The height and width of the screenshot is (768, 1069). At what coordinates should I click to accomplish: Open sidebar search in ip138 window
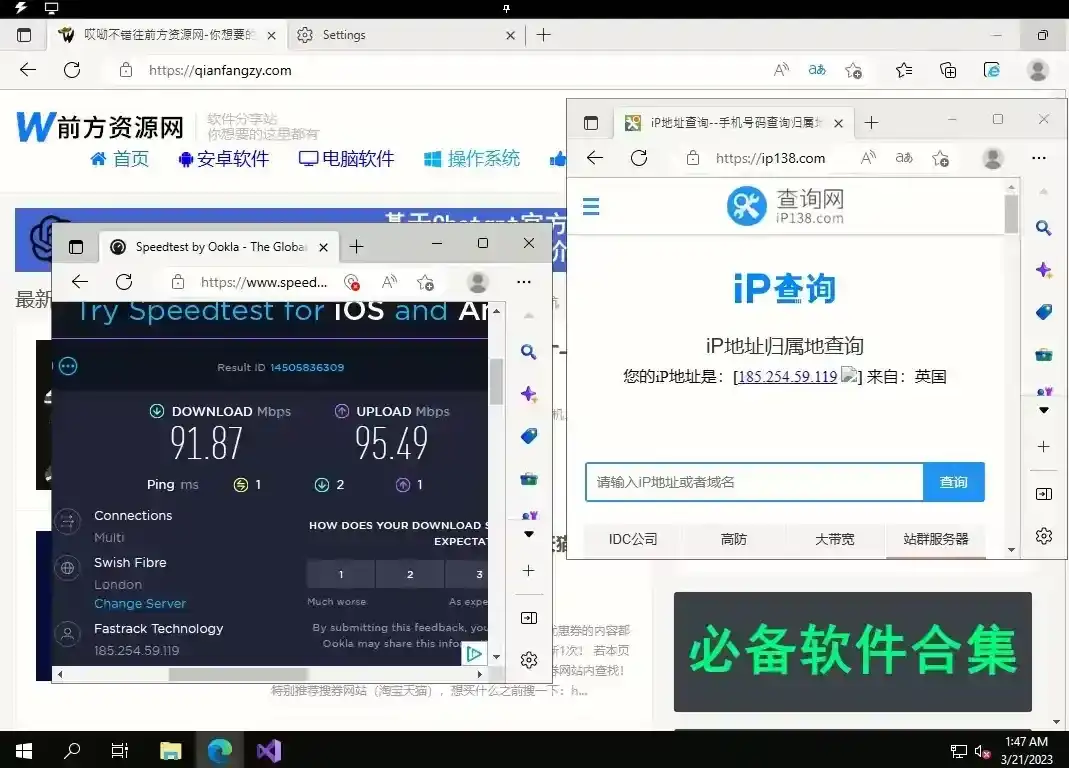1043,228
